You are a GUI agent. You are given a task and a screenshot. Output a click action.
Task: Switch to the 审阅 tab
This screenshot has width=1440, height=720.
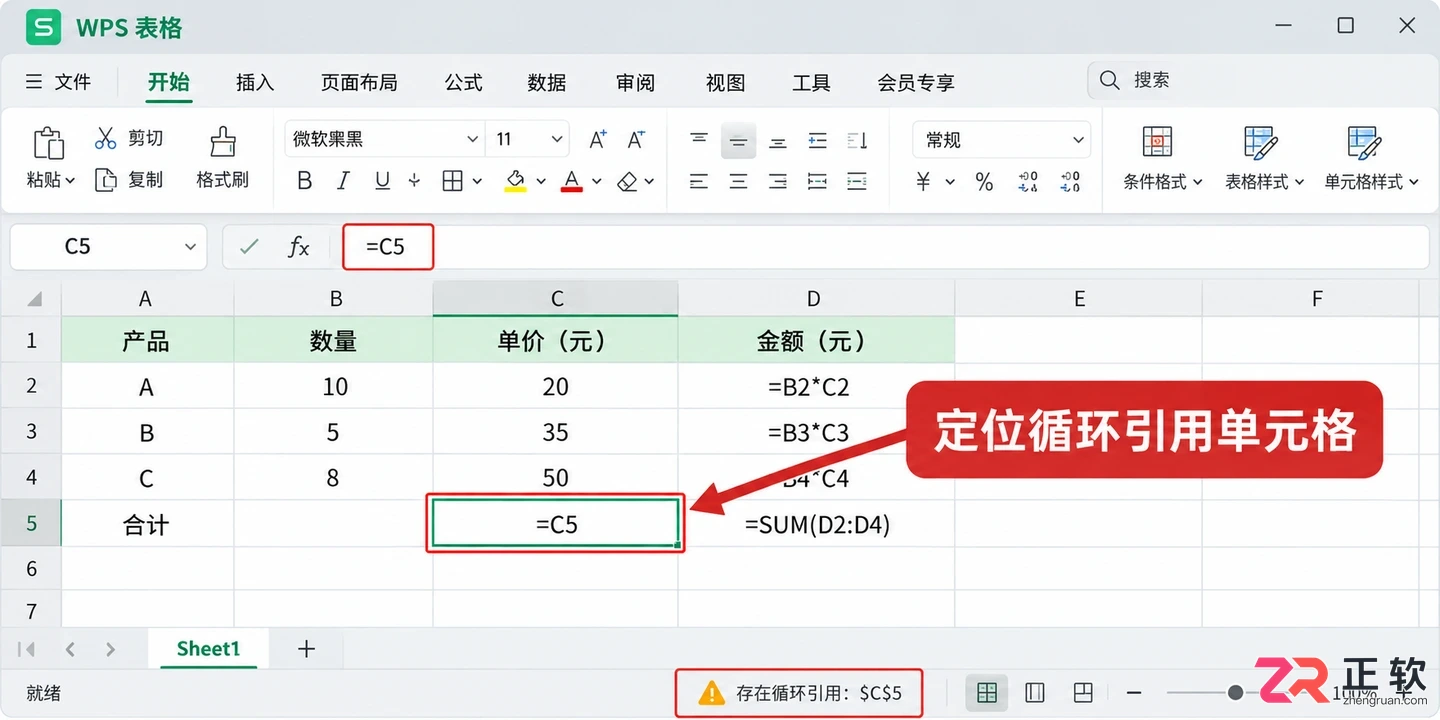636,82
